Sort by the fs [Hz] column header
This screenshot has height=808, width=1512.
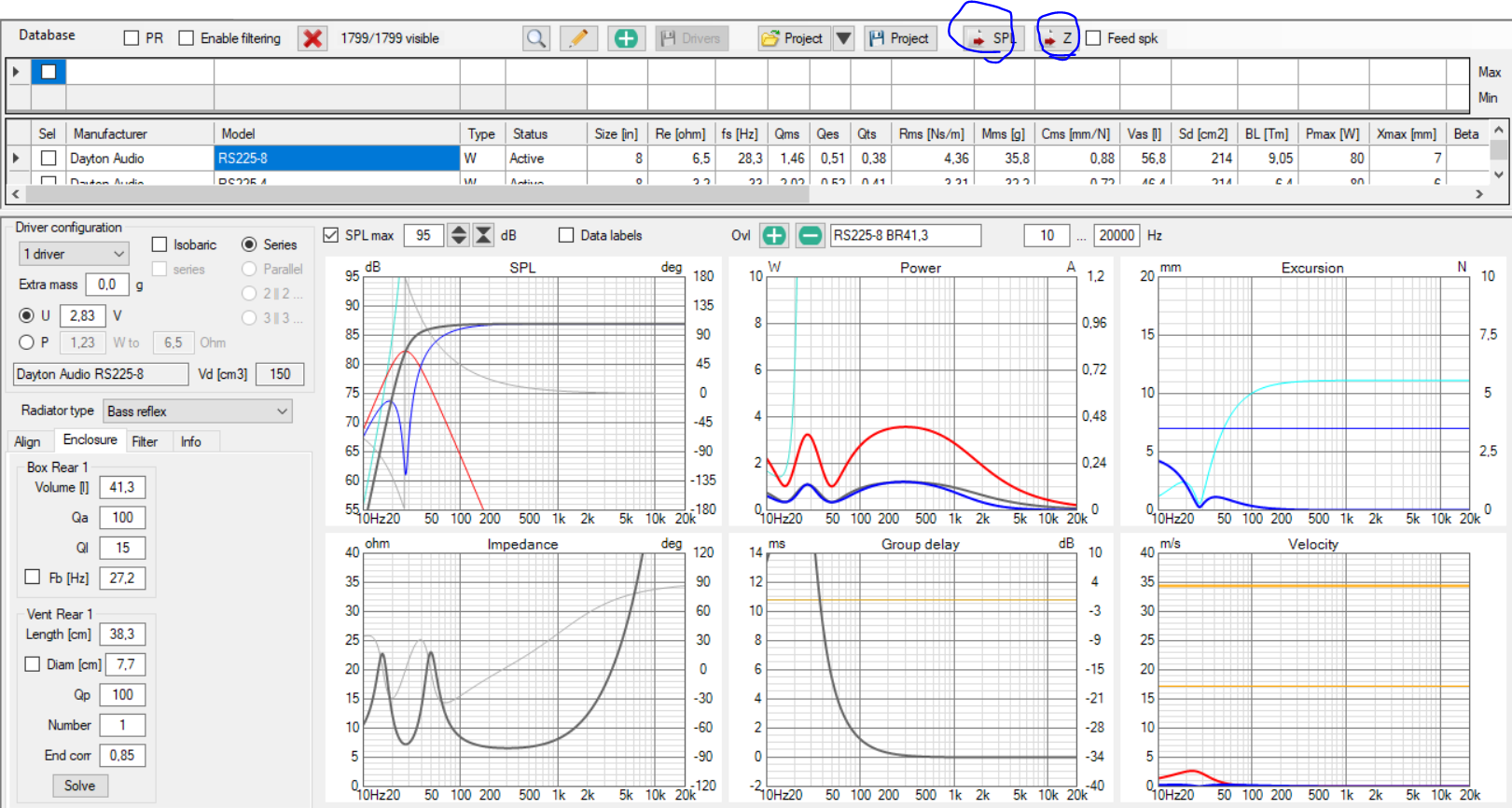tap(741, 133)
